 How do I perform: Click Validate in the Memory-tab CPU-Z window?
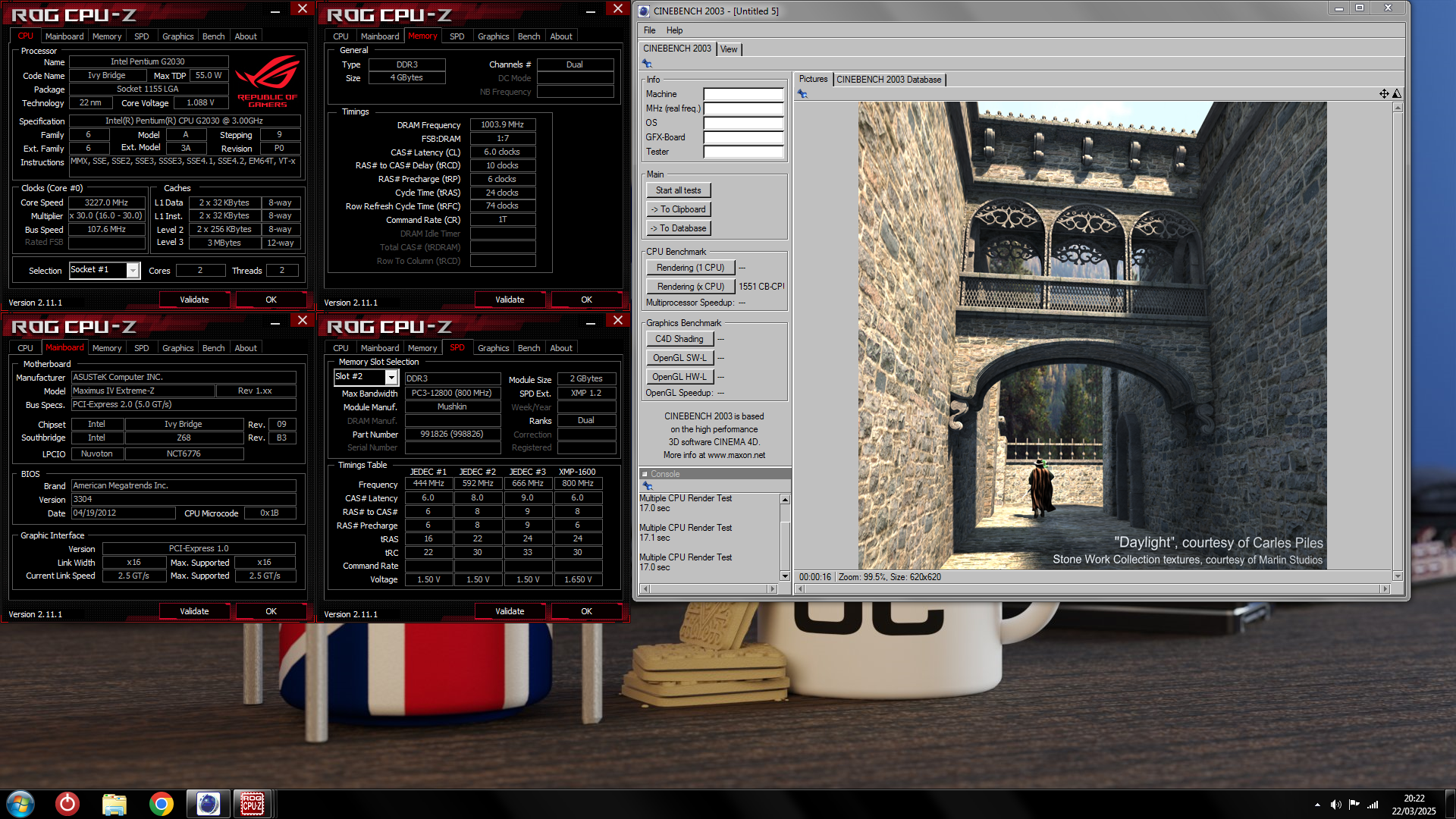[x=510, y=300]
